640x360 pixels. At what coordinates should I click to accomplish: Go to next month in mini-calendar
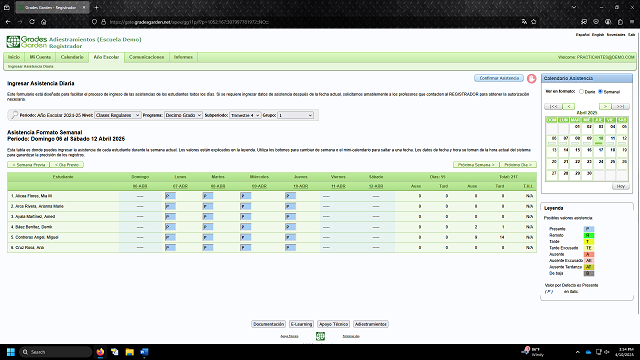pos(605,106)
